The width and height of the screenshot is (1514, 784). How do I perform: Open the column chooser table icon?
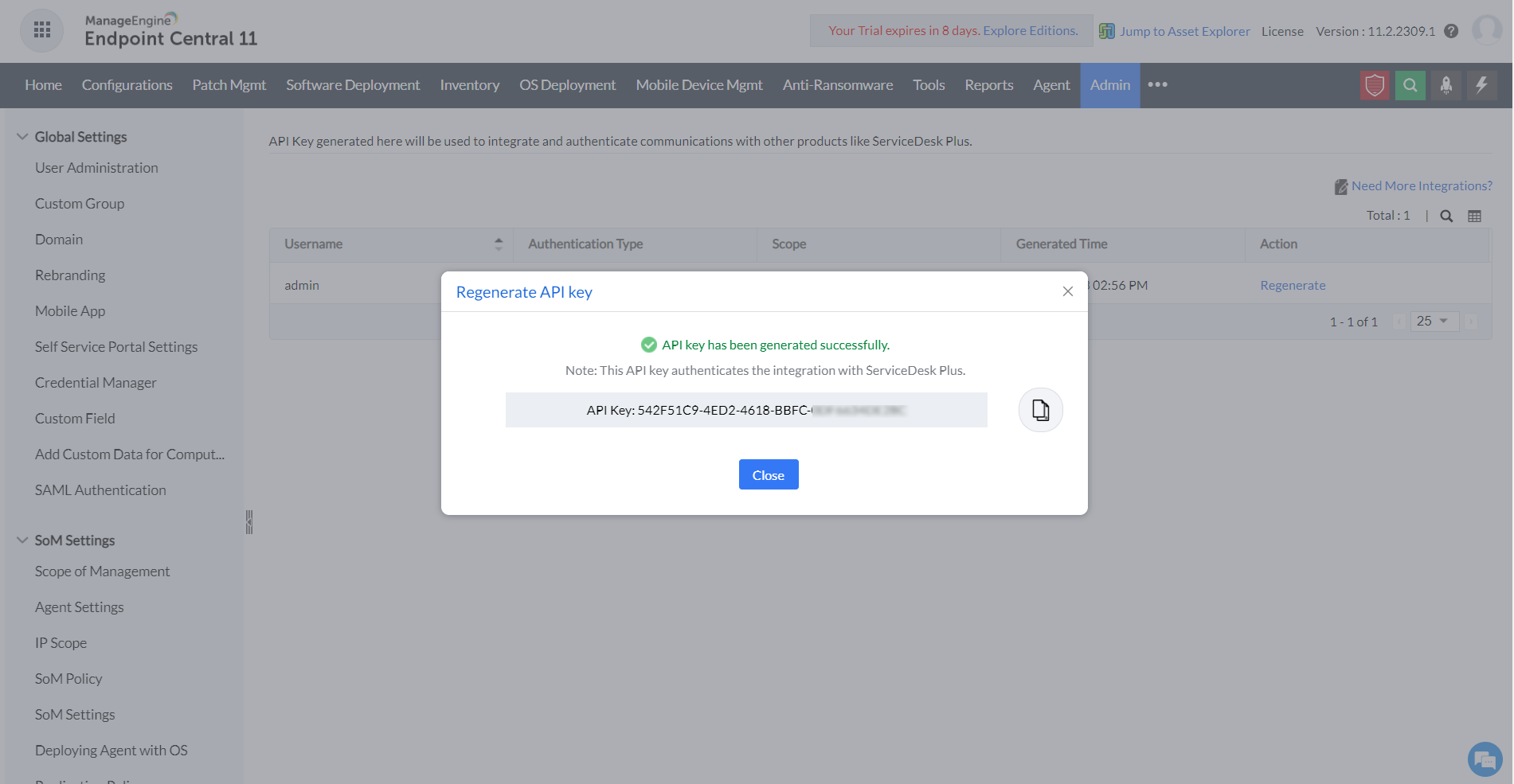click(1474, 216)
